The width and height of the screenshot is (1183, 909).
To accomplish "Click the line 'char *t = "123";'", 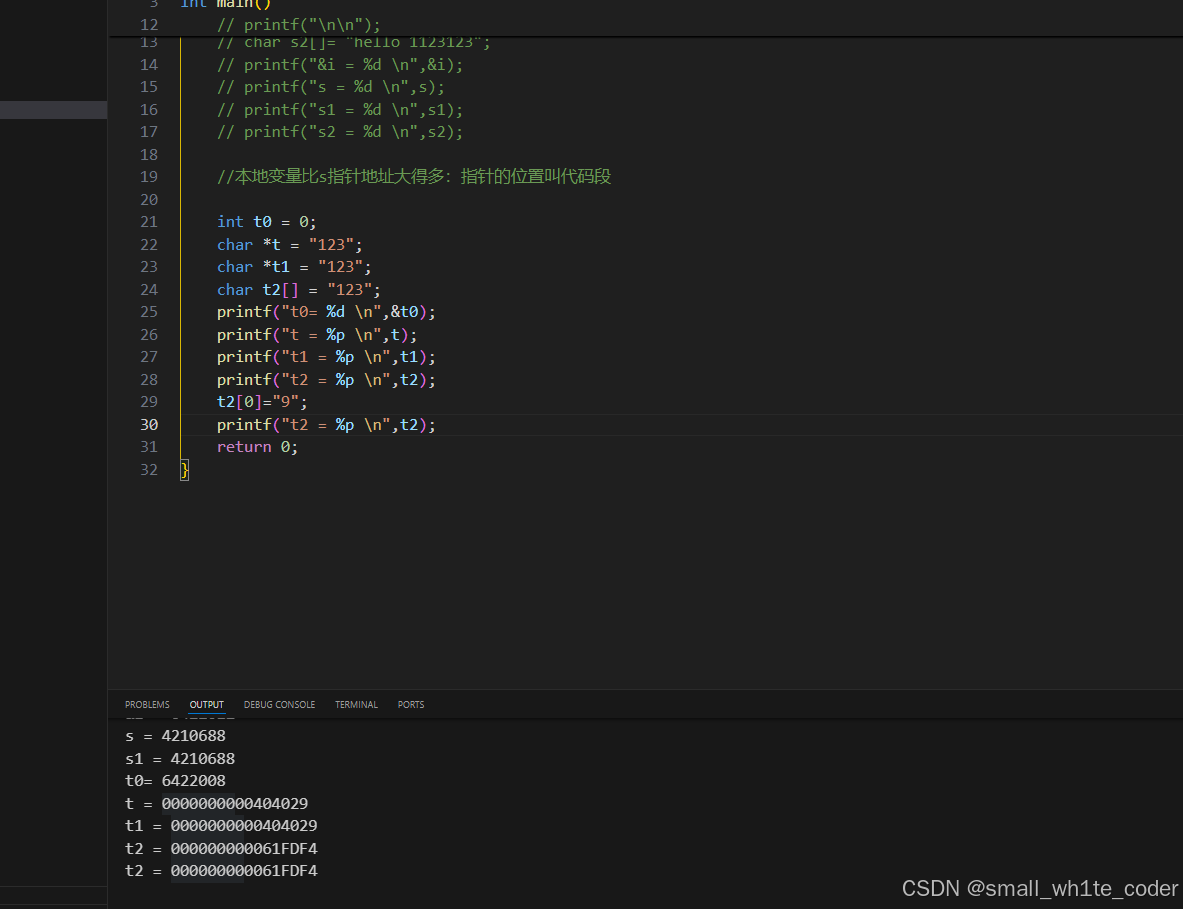I will pos(290,244).
